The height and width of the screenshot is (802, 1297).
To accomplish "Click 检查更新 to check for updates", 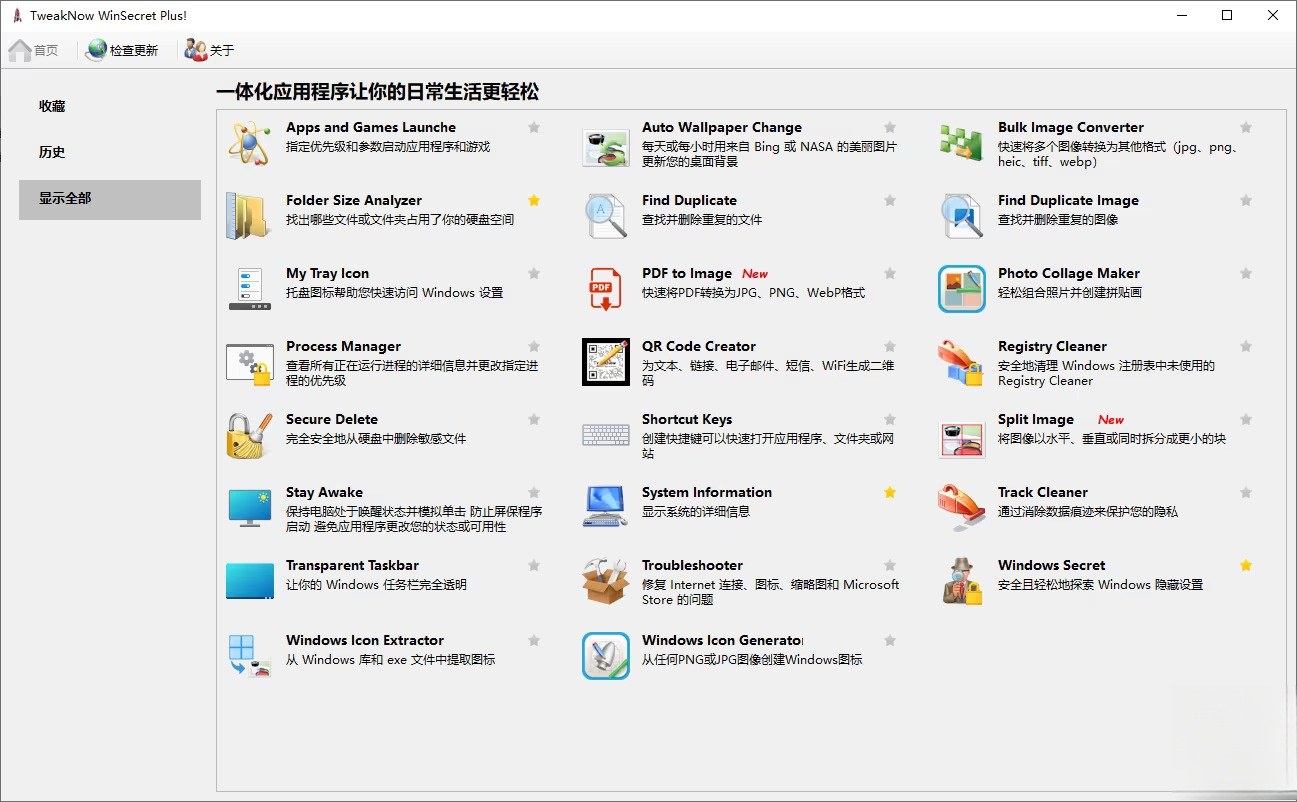I will pyautogui.click(x=123, y=49).
